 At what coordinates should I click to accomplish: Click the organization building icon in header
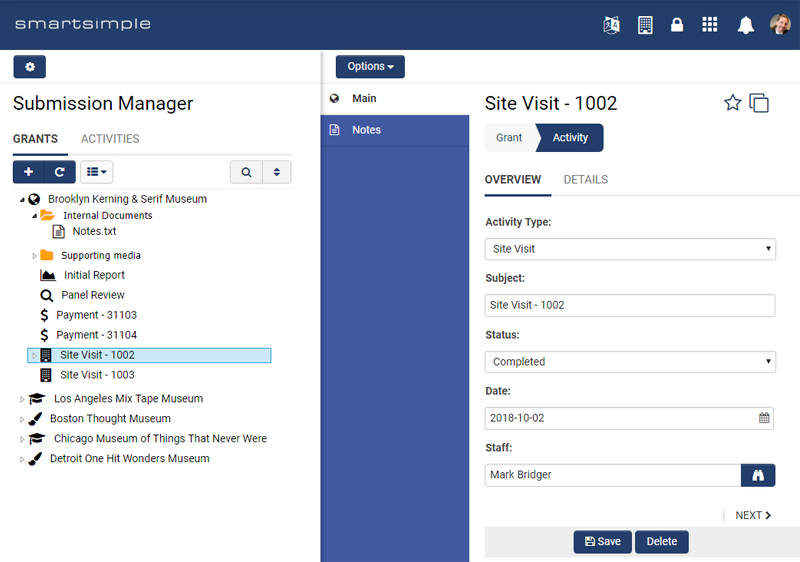click(x=645, y=24)
